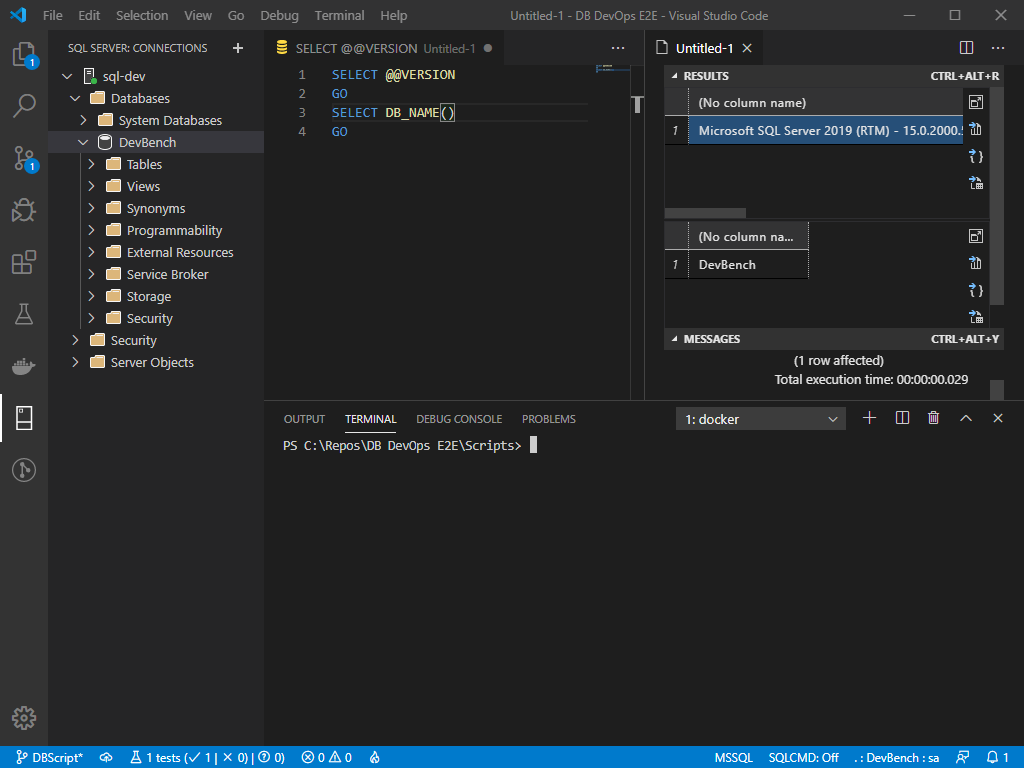Open notifications bell in status bar

997,758
